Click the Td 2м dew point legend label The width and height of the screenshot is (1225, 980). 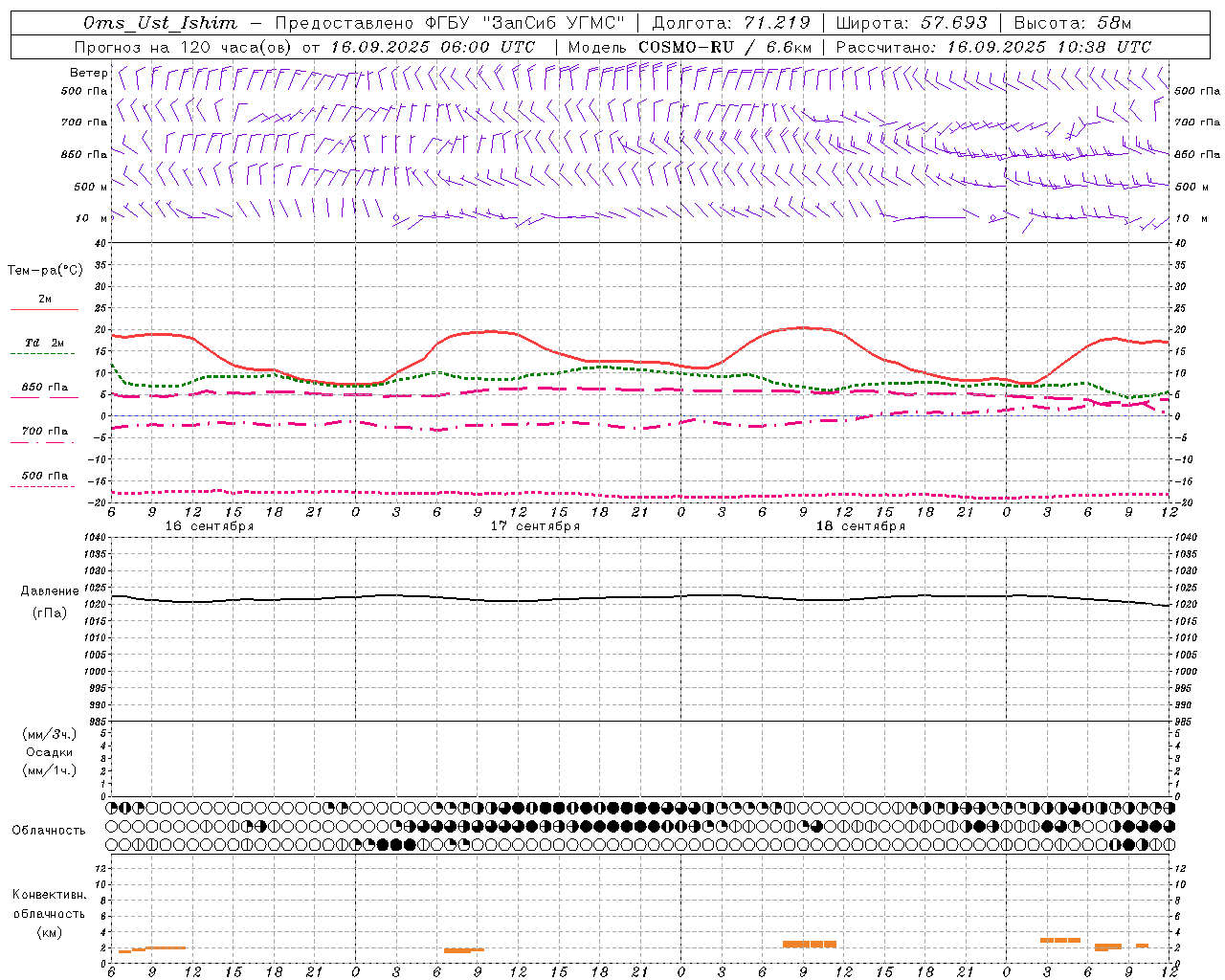coord(45,343)
